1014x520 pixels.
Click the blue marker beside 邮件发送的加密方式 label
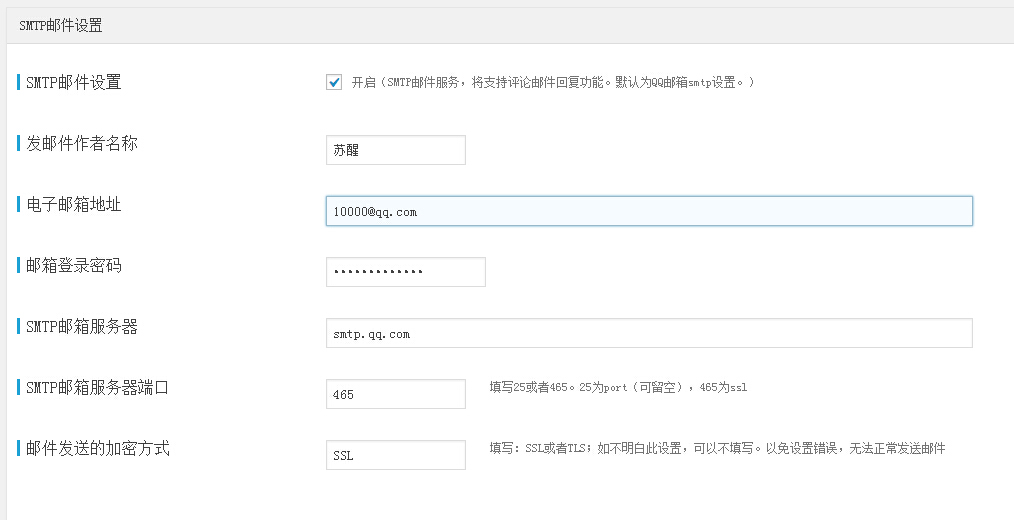click(19, 448)
